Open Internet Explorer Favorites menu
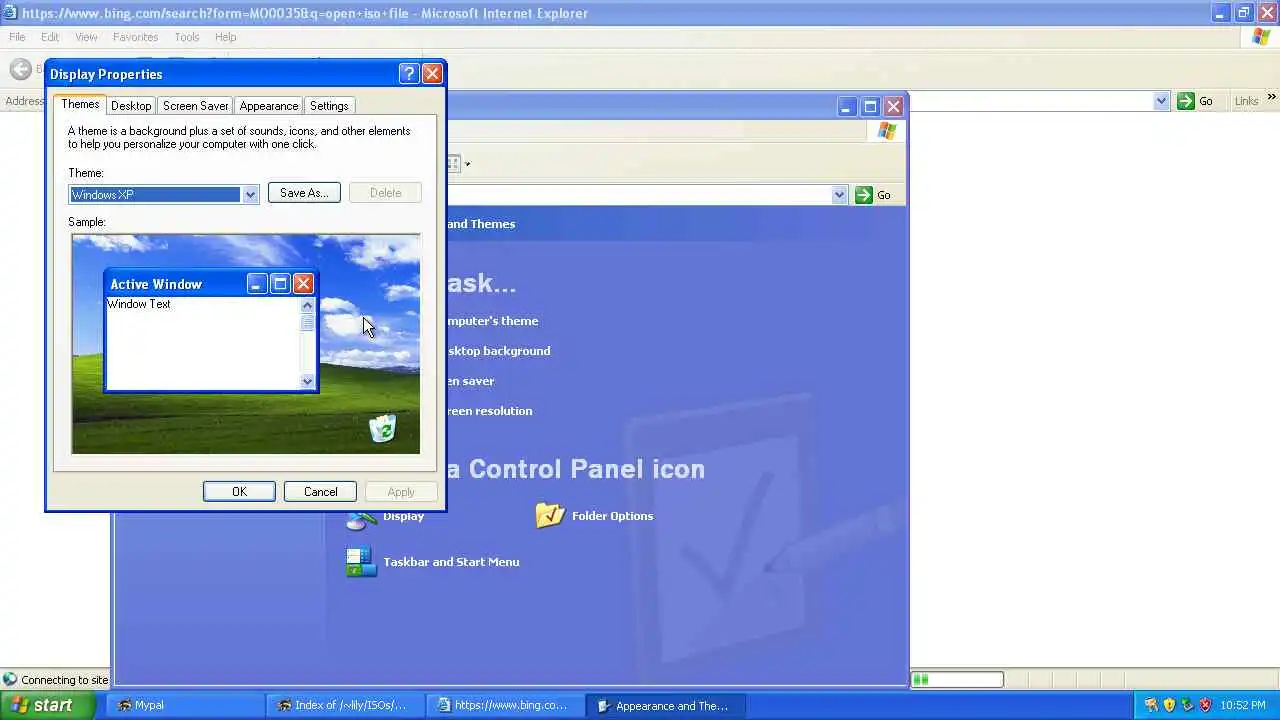 click(x=135, y=37)
